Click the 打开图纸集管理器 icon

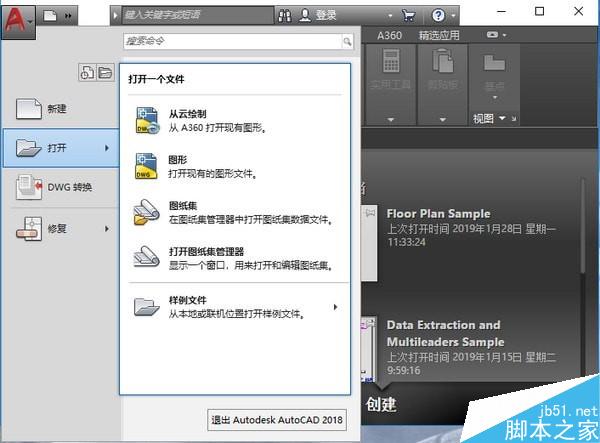[x=146, y=257]
